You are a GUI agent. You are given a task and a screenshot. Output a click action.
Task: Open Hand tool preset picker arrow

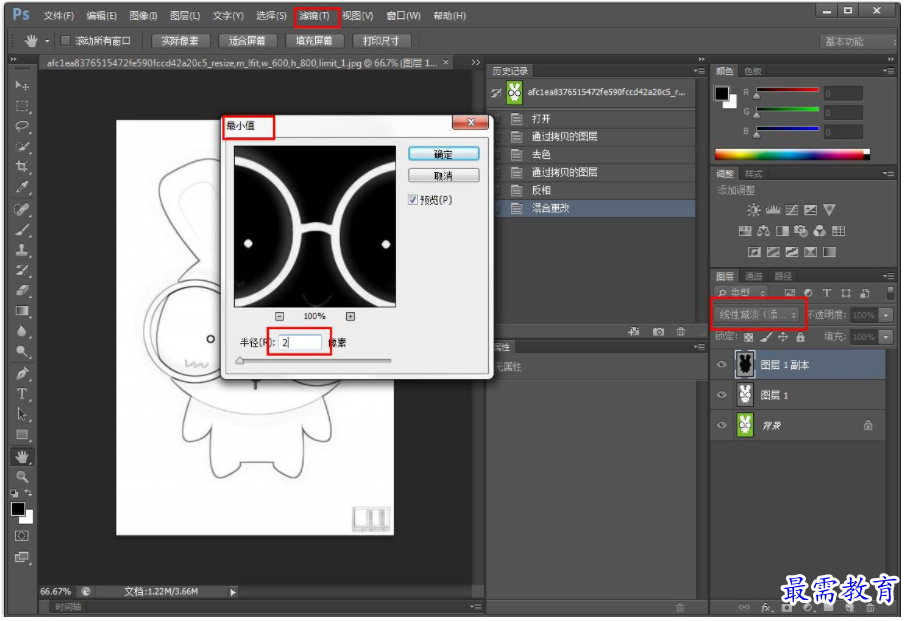[x=47, y=41]
